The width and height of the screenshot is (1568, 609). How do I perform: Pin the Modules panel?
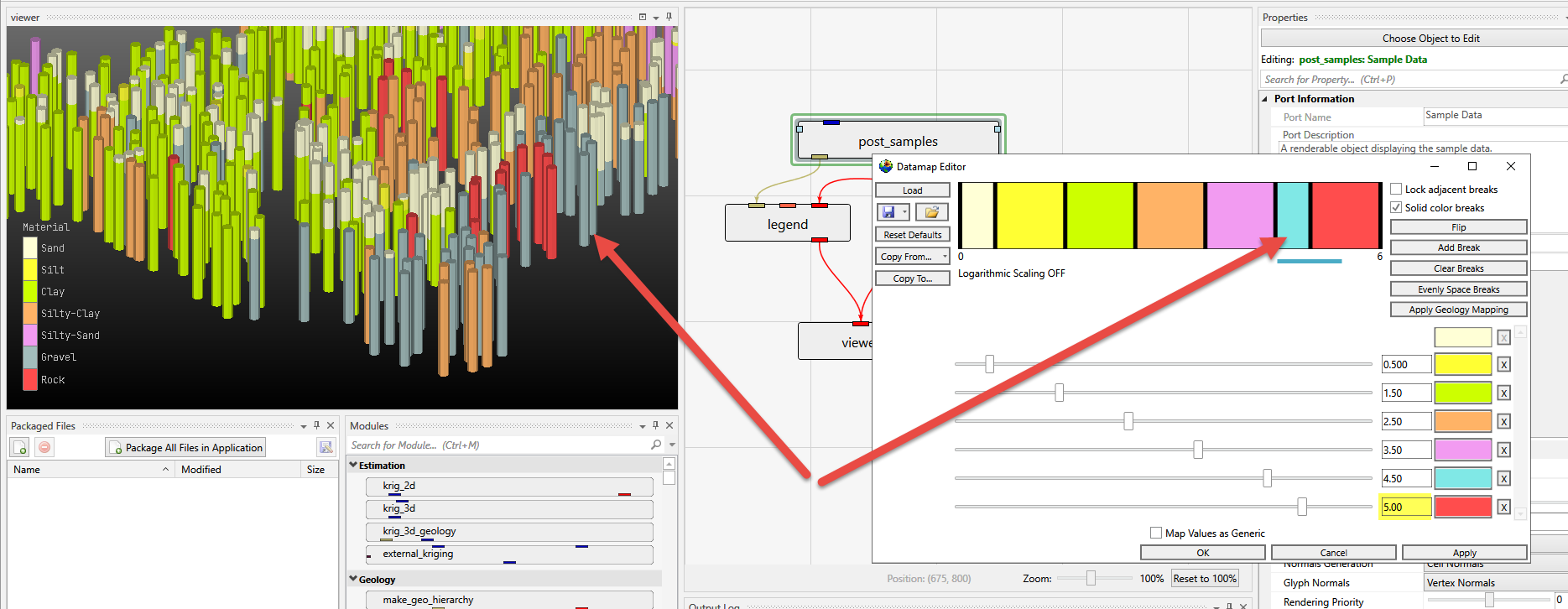[655, 425]
